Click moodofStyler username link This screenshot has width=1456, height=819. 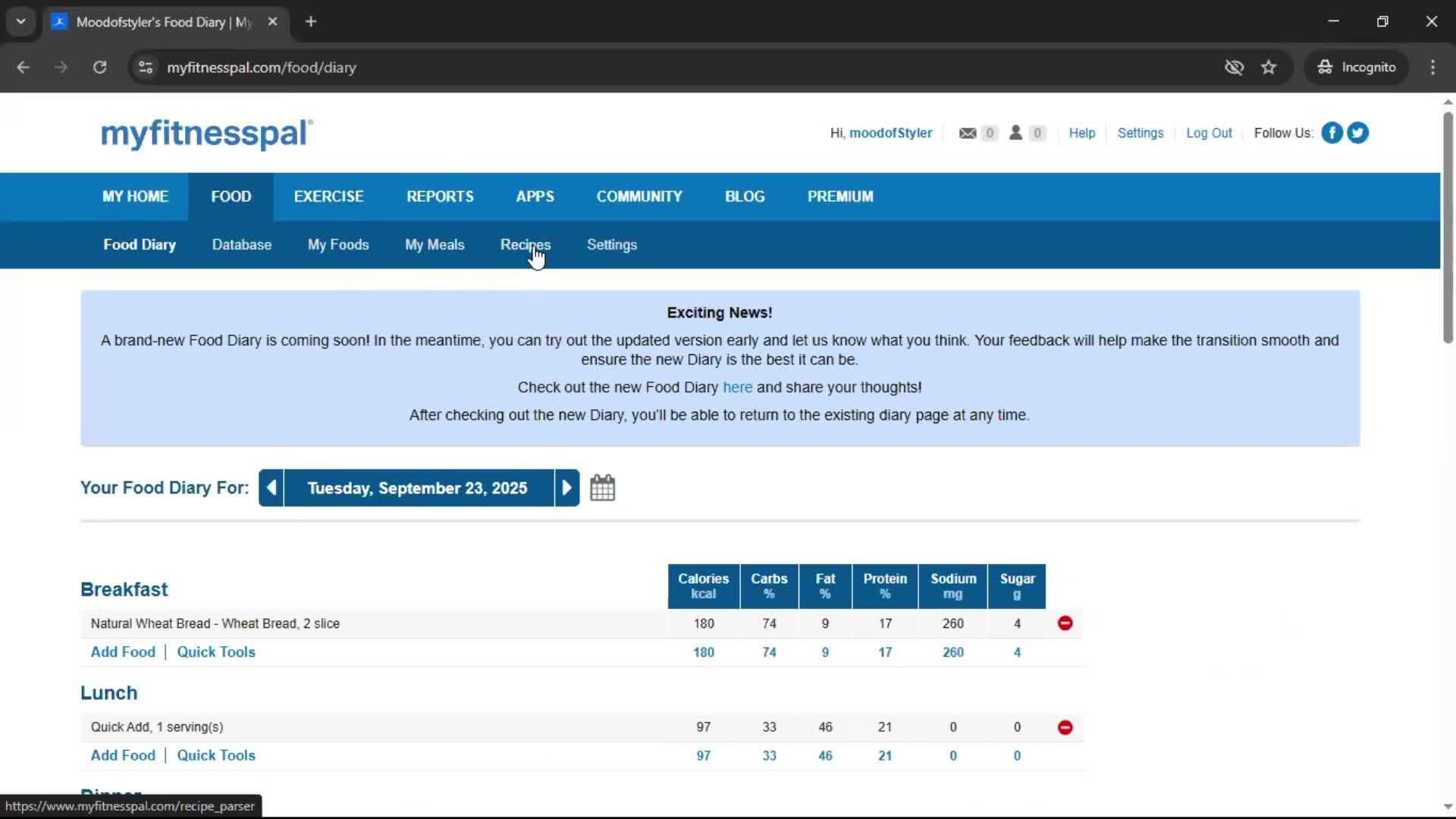(x=890, y=133)
